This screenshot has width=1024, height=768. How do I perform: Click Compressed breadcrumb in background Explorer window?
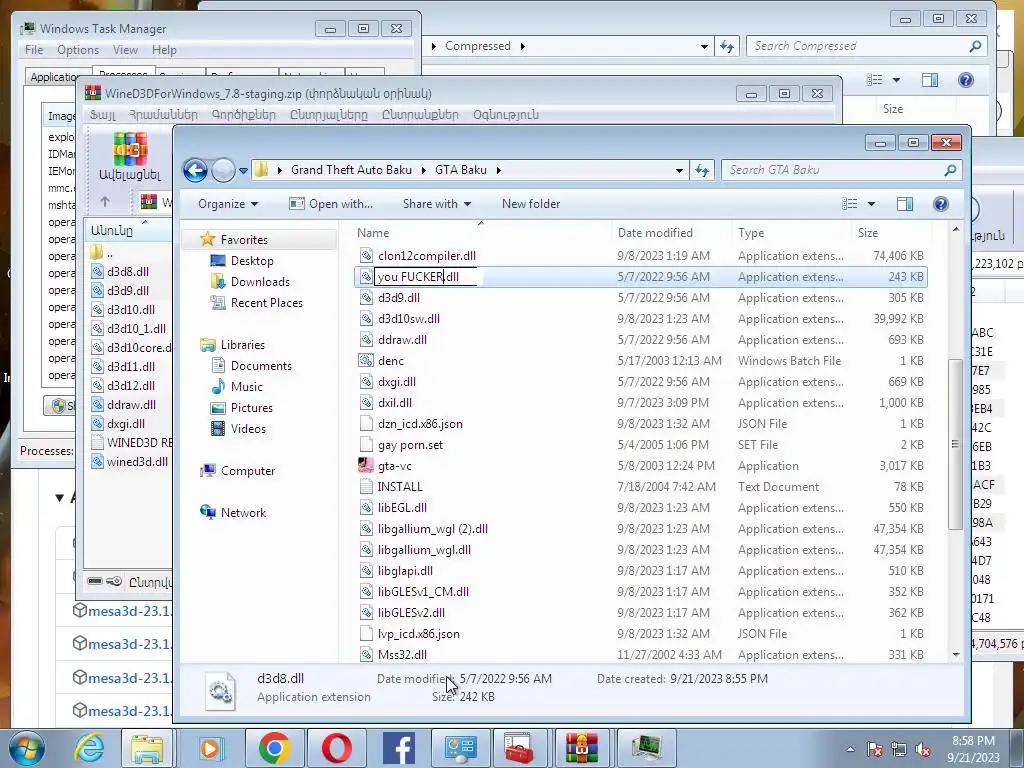click(477, 46)
